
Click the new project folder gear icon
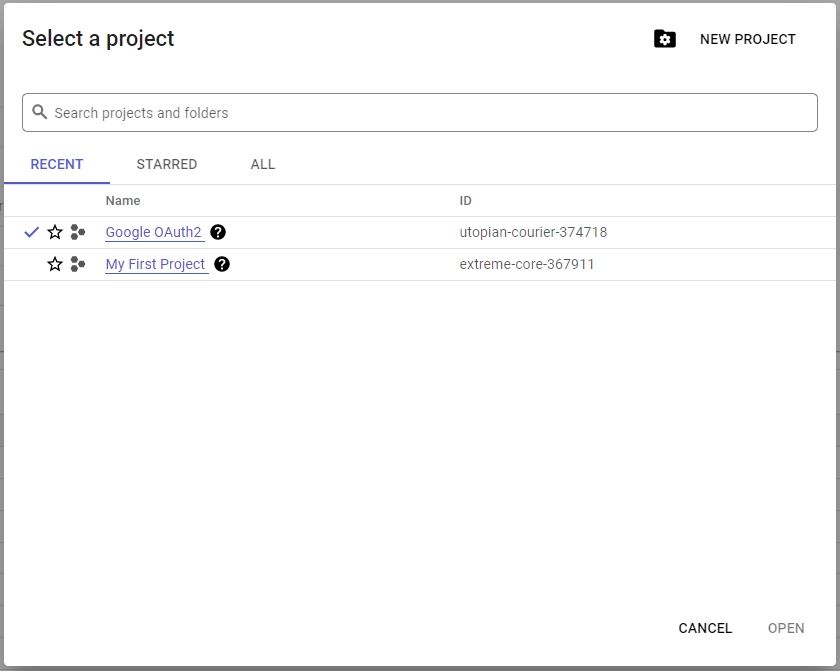pos(664,39)
